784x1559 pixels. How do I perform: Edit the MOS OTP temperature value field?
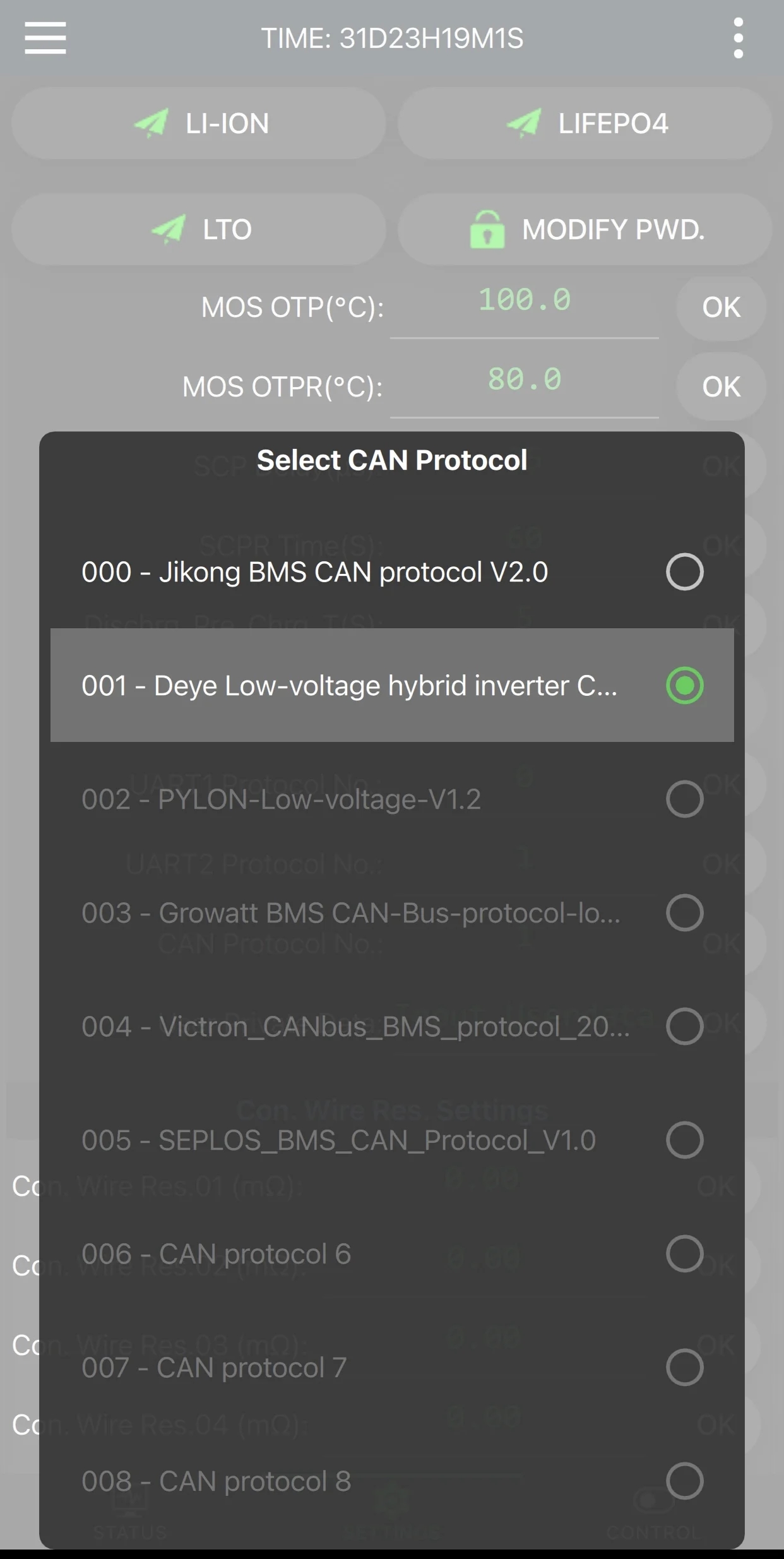pos(524,301)
